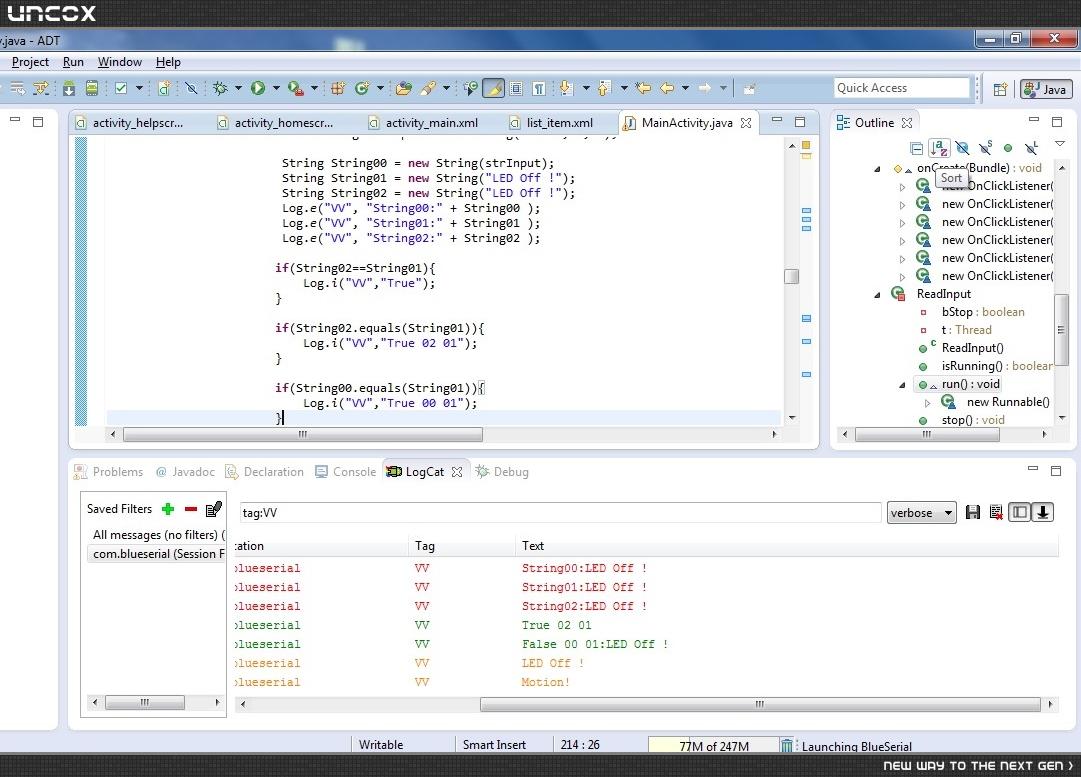Click the Previous Annotation arrow icon
Image resolution: width=1081 pixels, height=777 pixels.
(604, 88)
